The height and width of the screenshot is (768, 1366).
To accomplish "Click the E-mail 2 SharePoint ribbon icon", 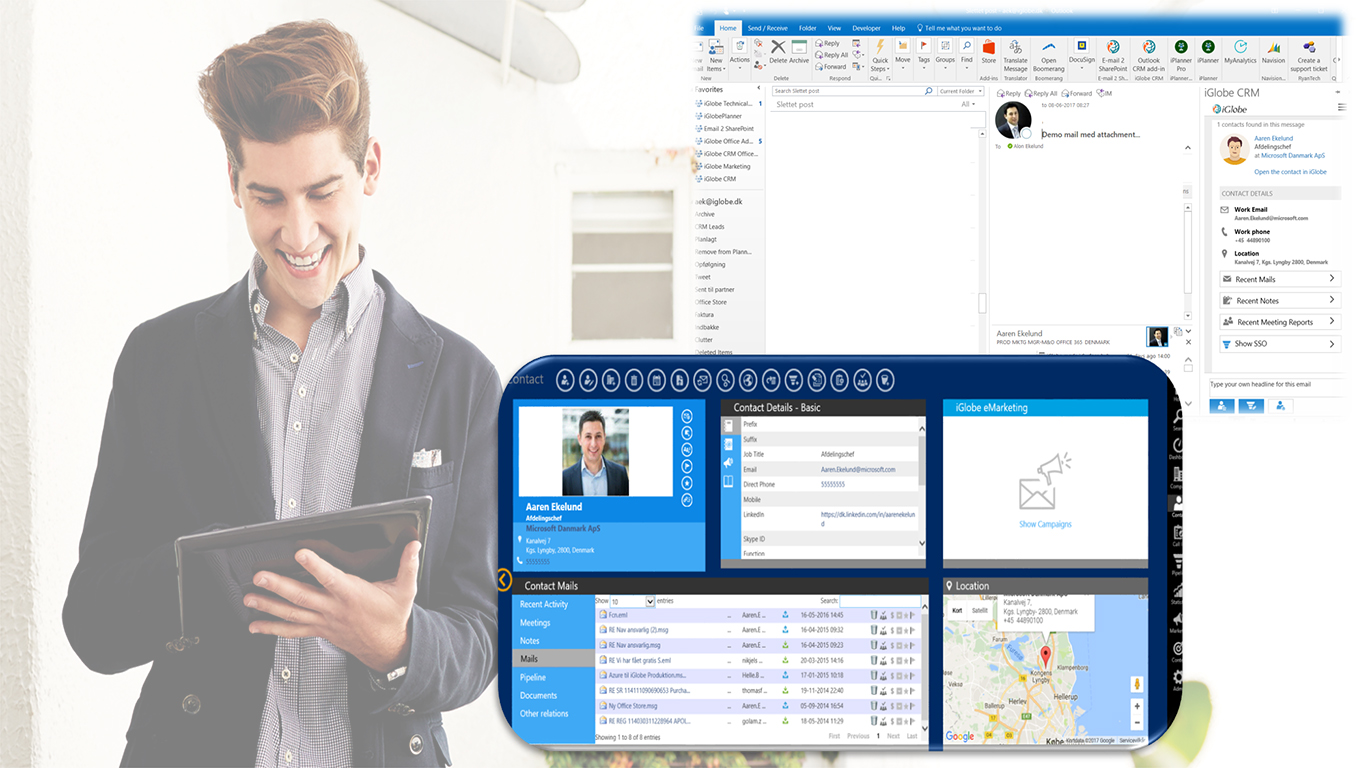I will pos(1112,47).
